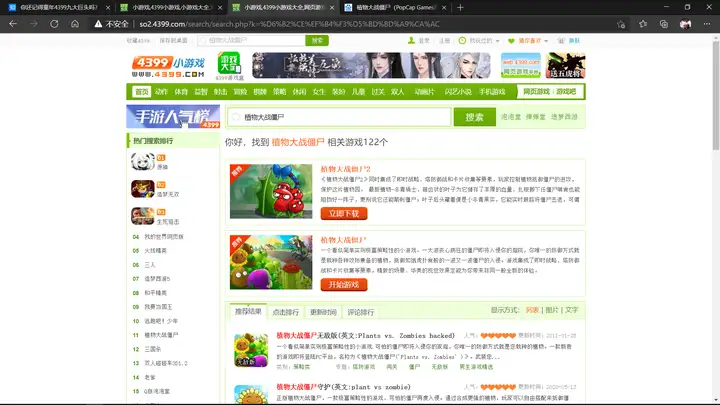
Task: Open 动作 category in navigation bar
Action: (x=161, y=91)
